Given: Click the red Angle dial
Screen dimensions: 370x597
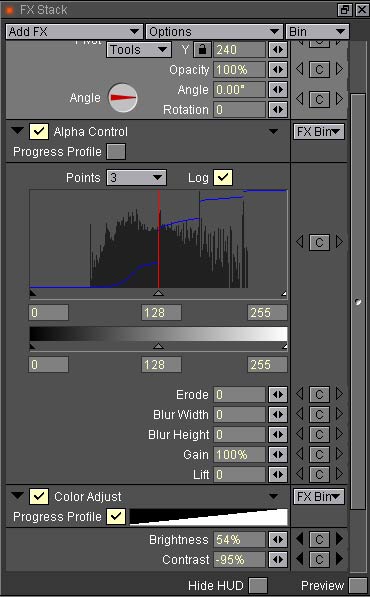Looking at the screenshot, I should [123, 98].
